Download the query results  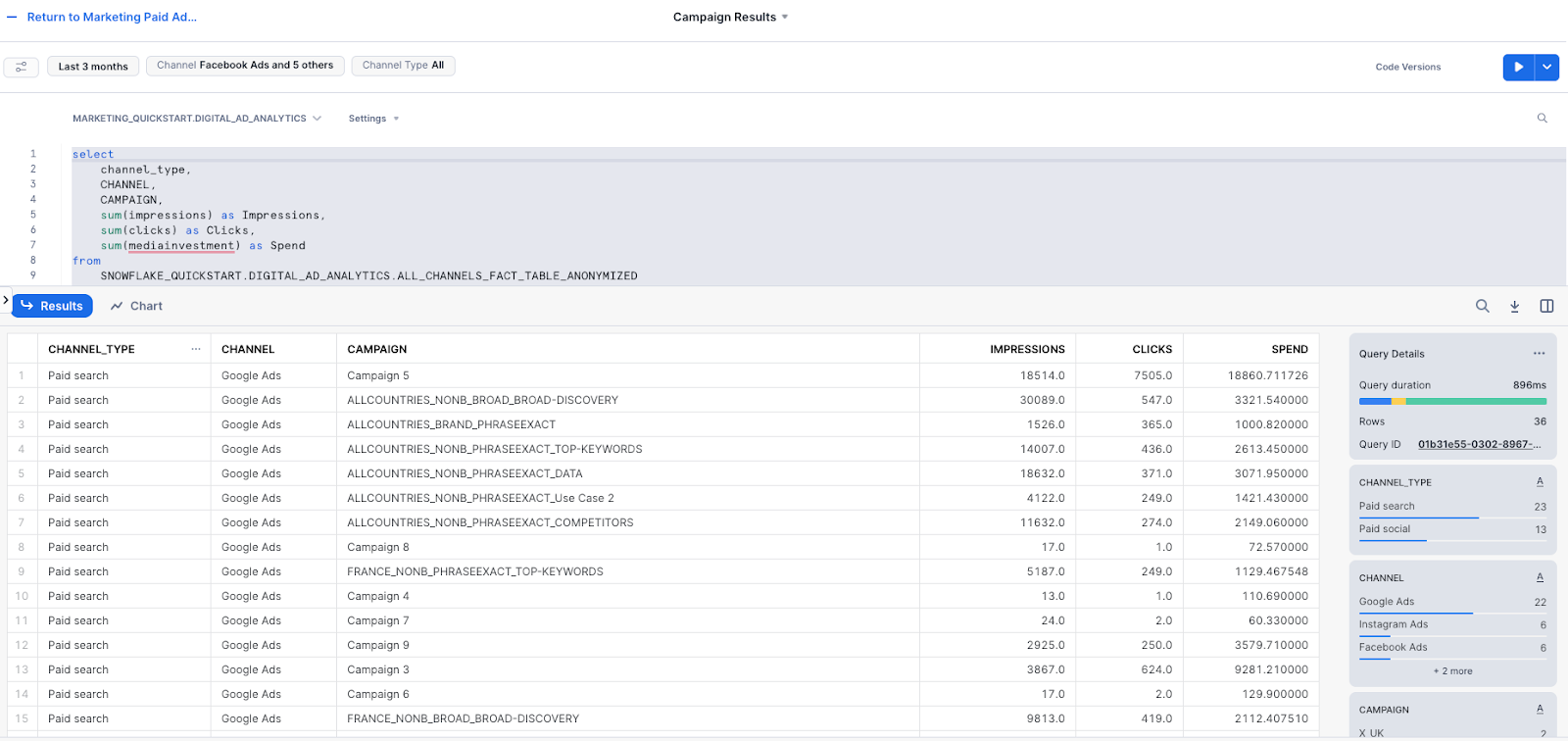tap(1514, 306)
